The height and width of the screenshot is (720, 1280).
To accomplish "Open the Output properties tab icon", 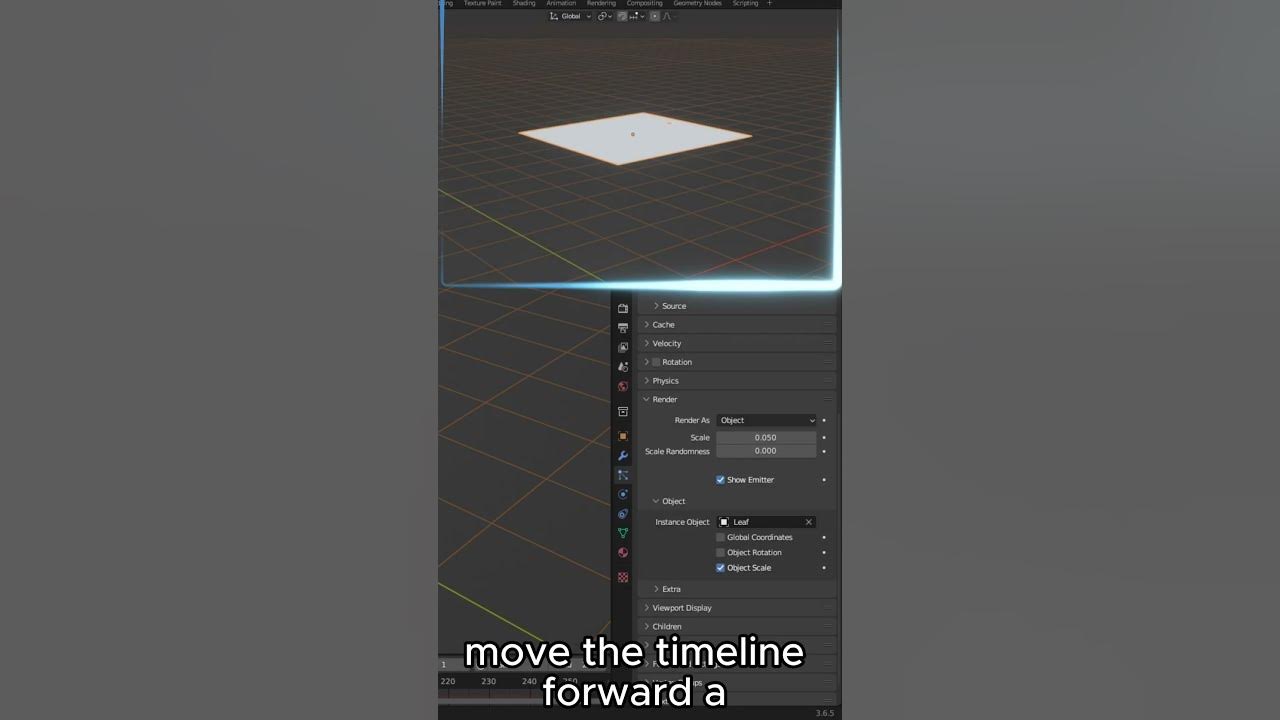I will tap(623, 328).
